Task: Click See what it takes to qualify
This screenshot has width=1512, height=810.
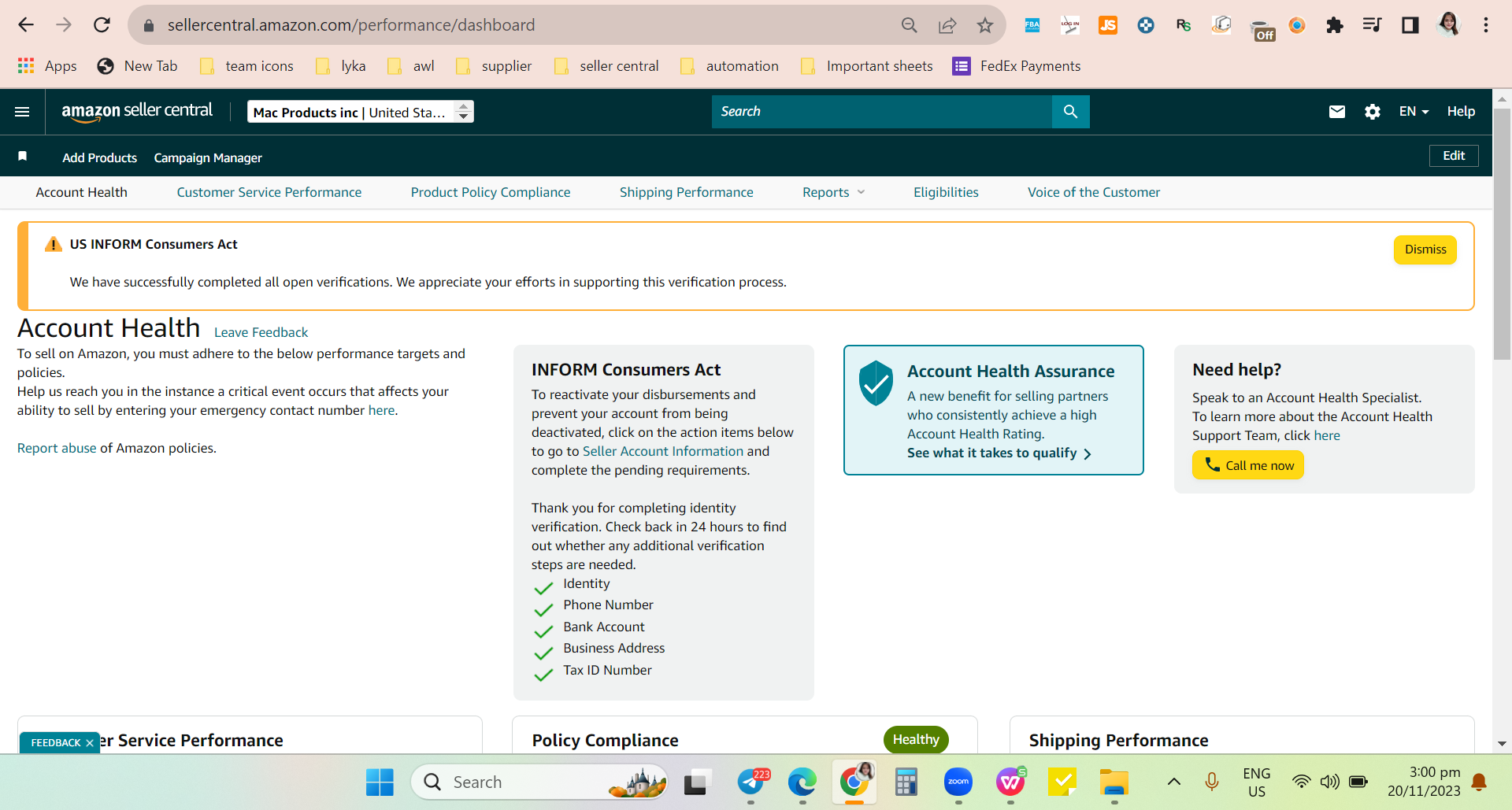Action: [x=999, y=453]
